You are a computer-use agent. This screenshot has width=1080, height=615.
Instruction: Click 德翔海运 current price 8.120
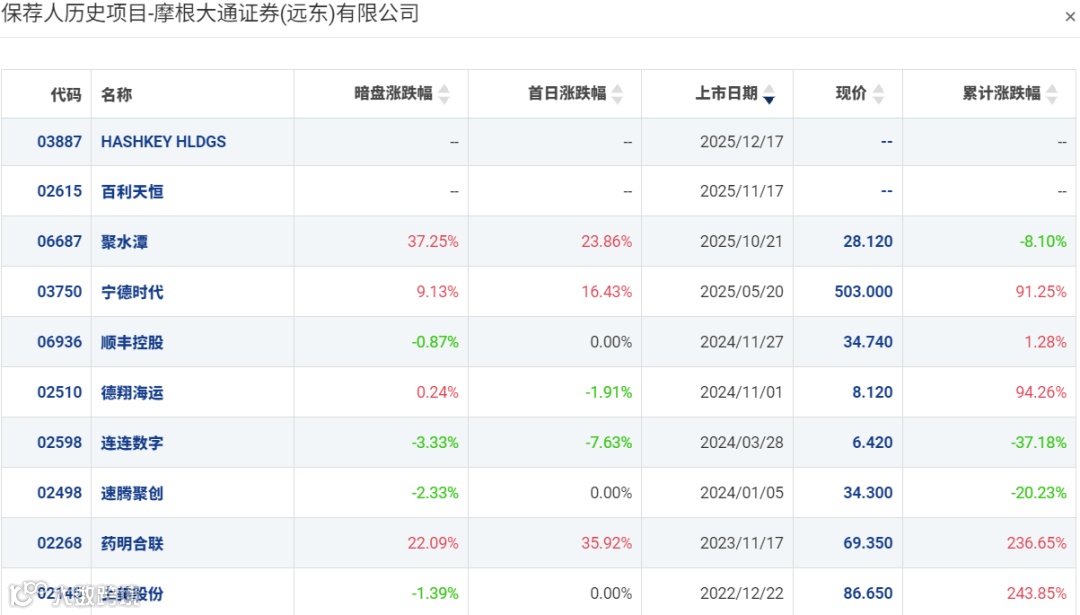873,393
